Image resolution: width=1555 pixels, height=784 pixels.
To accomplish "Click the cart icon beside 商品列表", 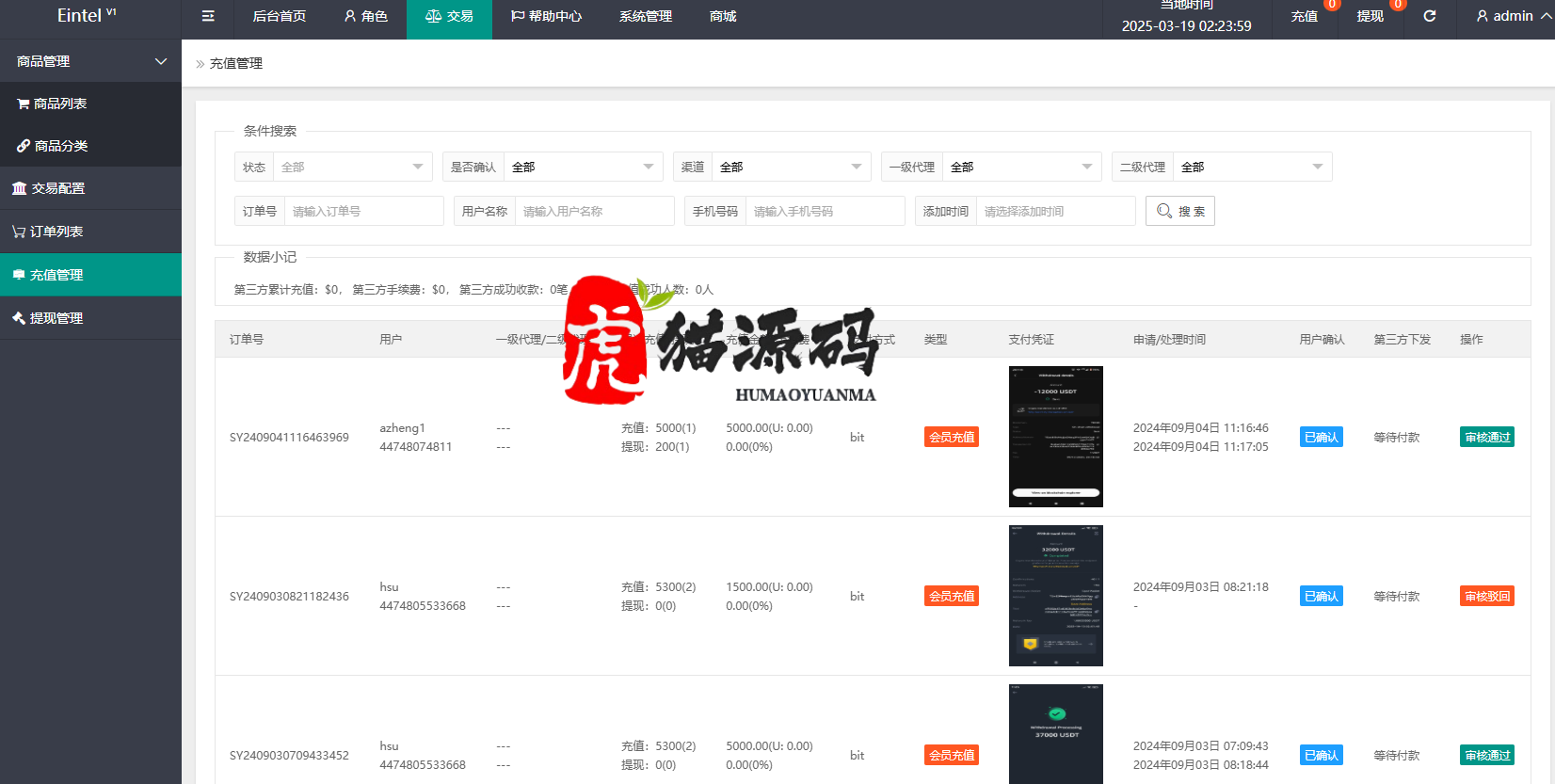I will (24, 104).
